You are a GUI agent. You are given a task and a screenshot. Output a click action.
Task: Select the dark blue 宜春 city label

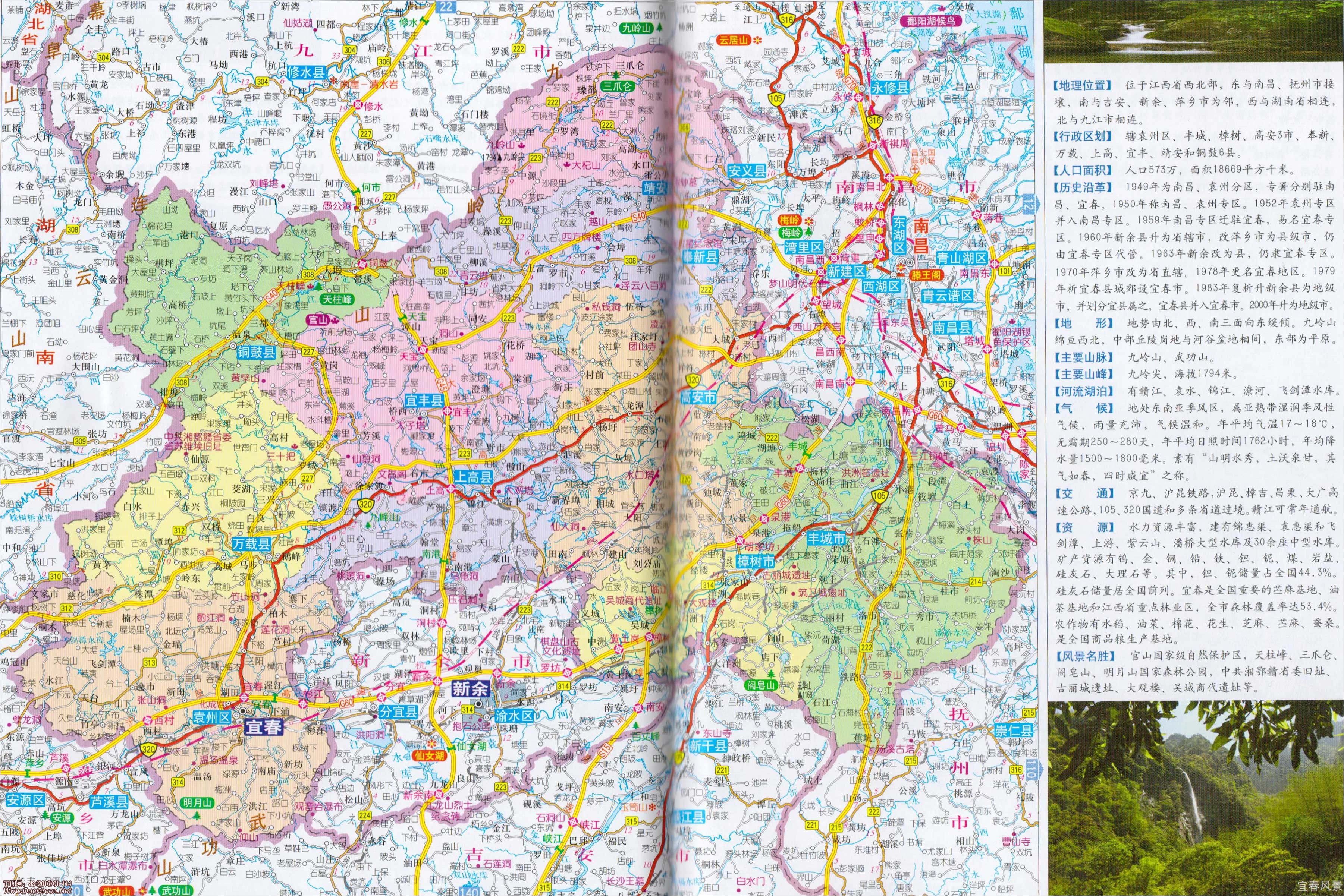pos(264,727)
